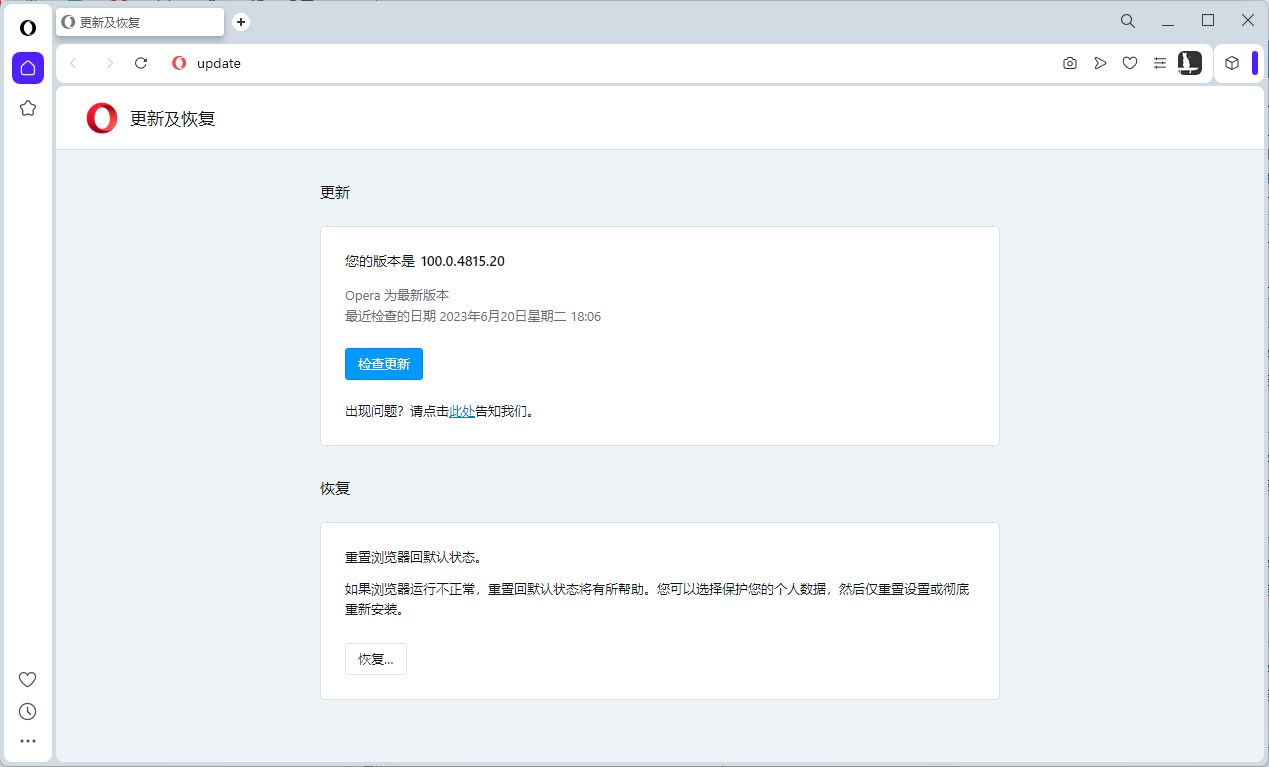Click the Opera 为最新版本 status text

(x=397, y=295)
